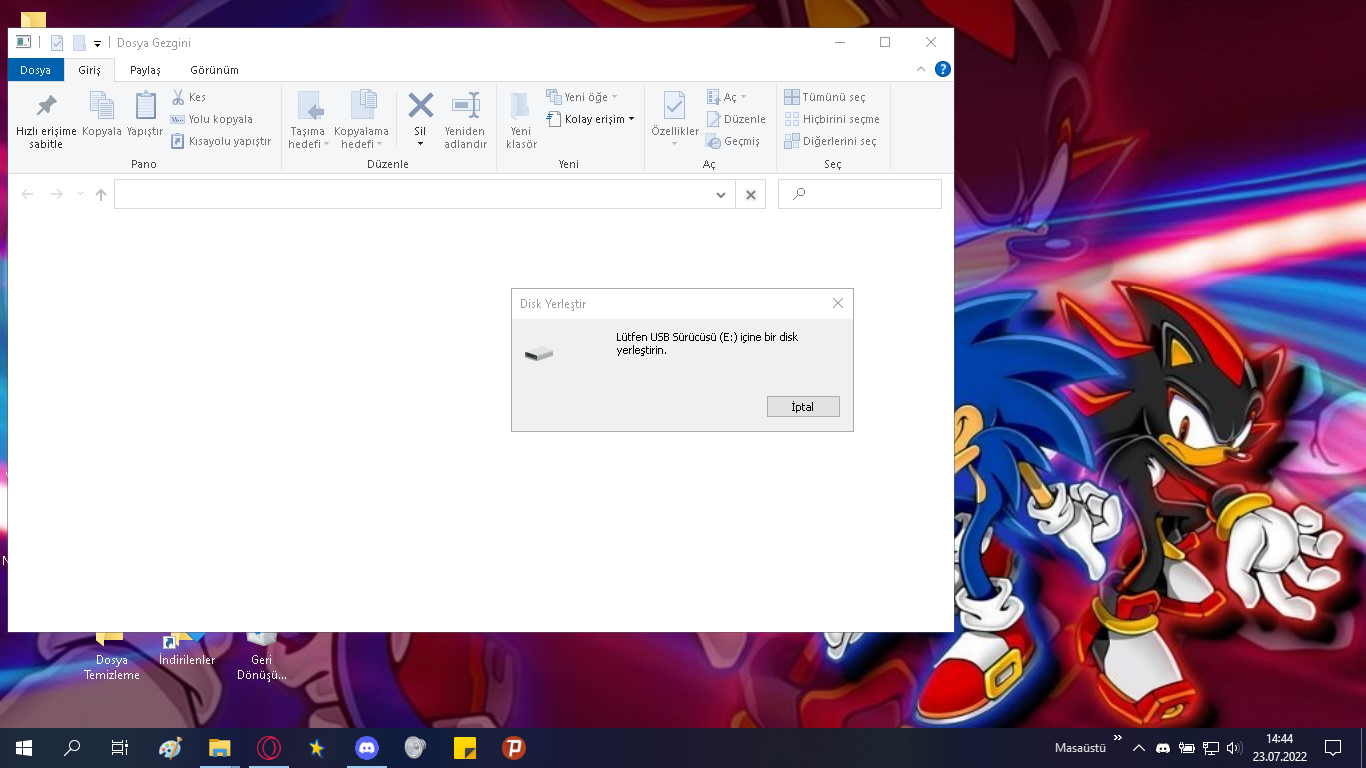The height and width of the screenshot is (768, 1366).
Task: Click the İptal button in the dialog
Action: pos(803,407)
